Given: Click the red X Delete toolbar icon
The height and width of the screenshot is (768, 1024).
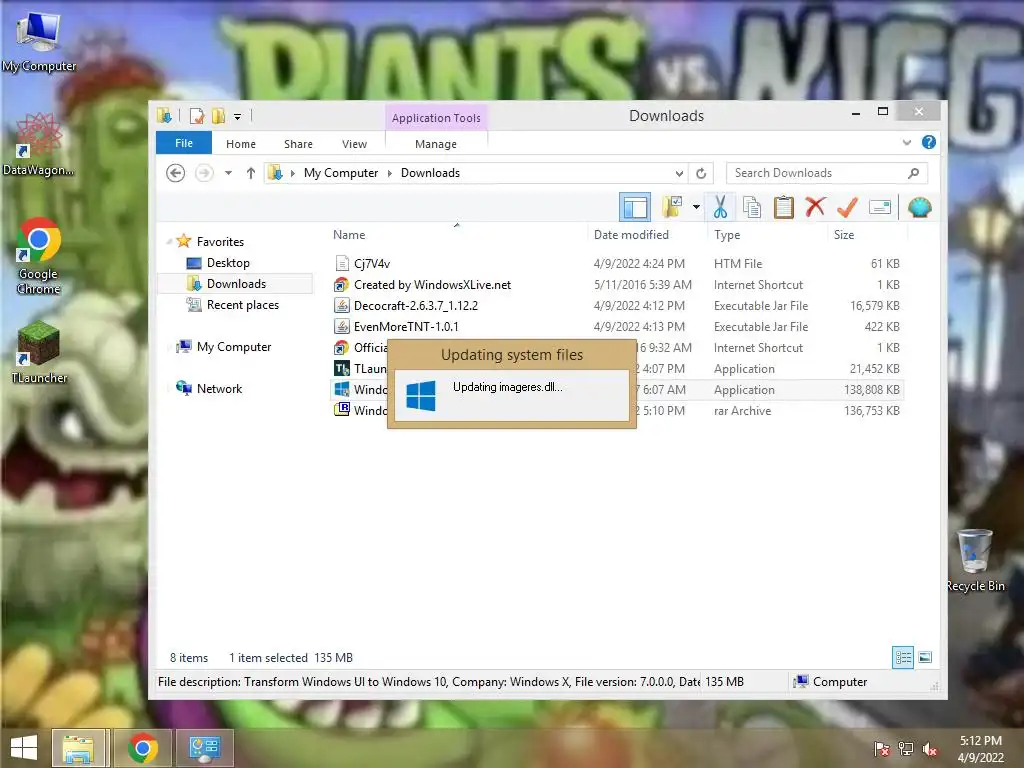Looking at the screenshot, I should [815, 207].
